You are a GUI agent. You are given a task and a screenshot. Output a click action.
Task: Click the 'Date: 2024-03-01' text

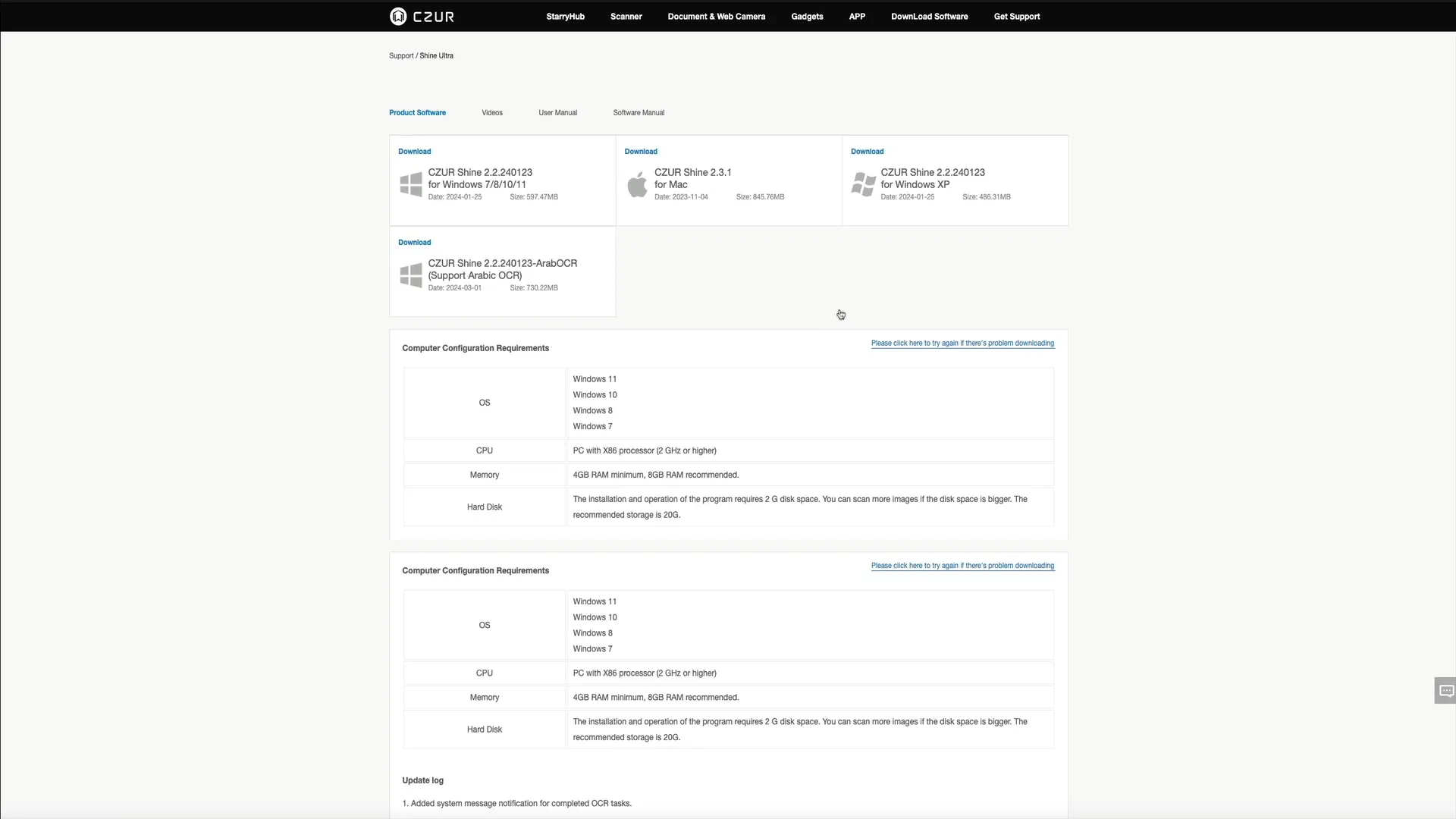[x=454, y=288]
